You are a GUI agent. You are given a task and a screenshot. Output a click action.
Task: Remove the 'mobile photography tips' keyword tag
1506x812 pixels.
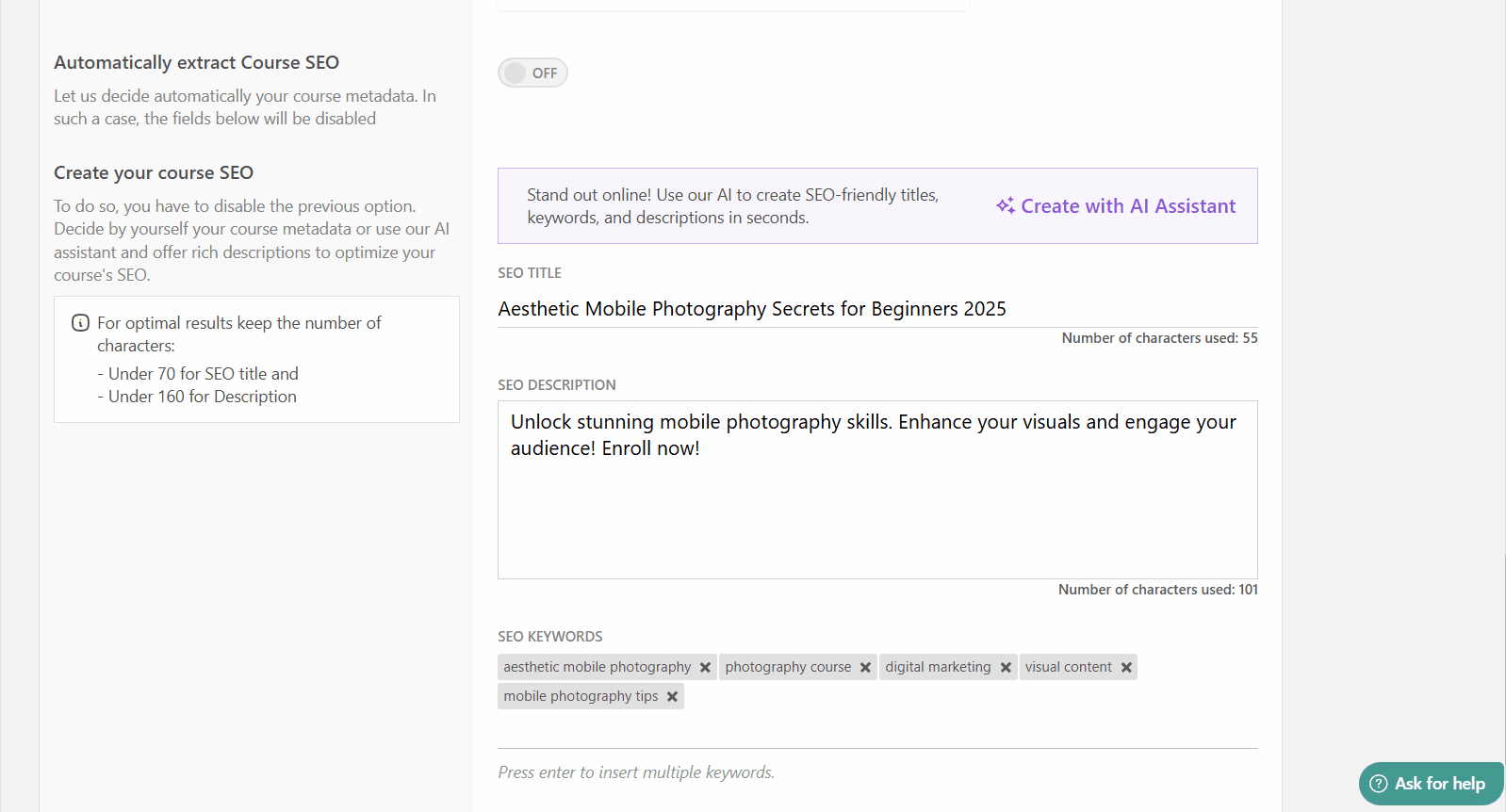pos(672,696)
